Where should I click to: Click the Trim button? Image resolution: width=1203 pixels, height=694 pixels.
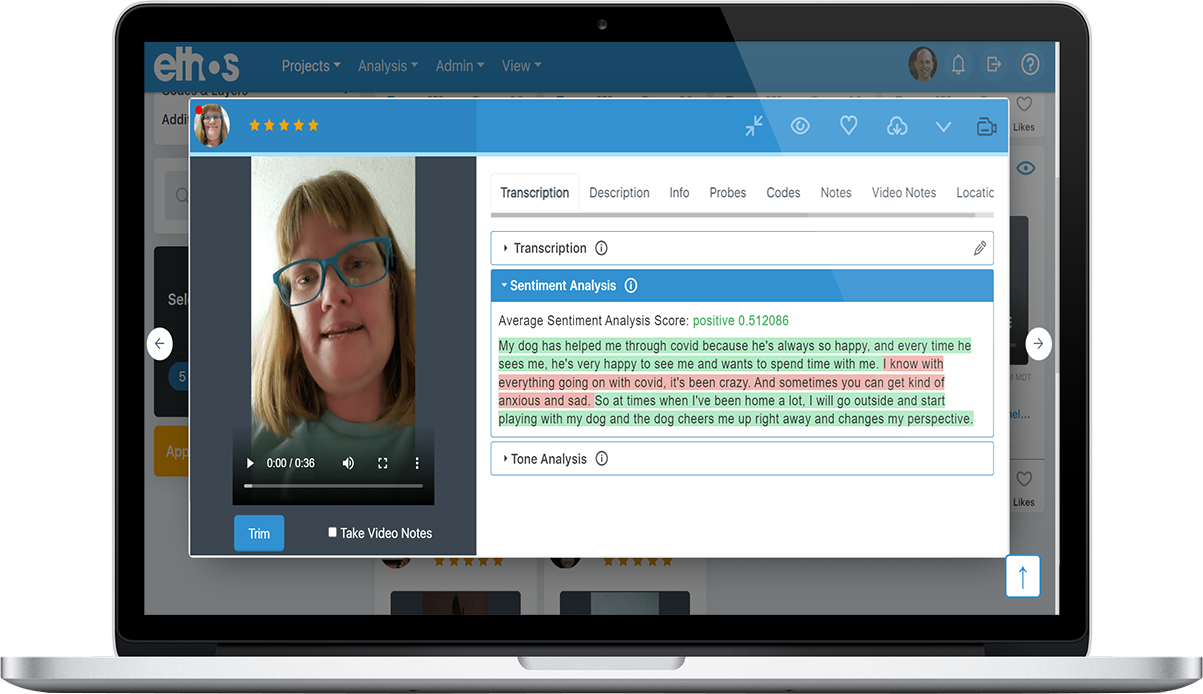[x=258, y=532]
